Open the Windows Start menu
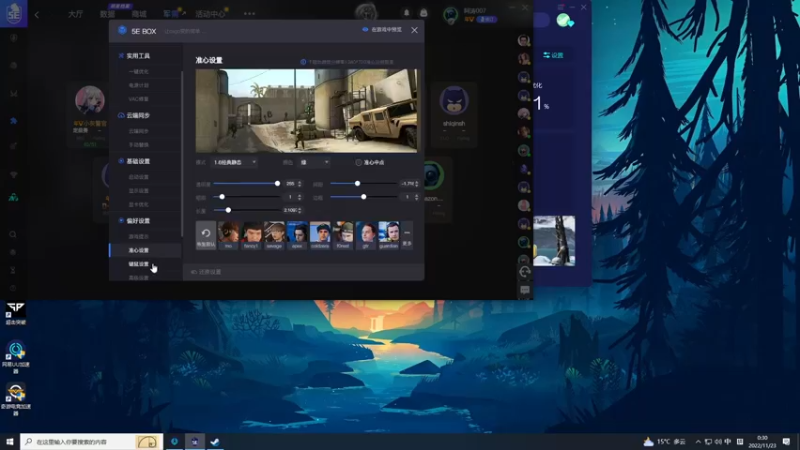The height and width of the screenshot is (450, 800). coord(10,441)
